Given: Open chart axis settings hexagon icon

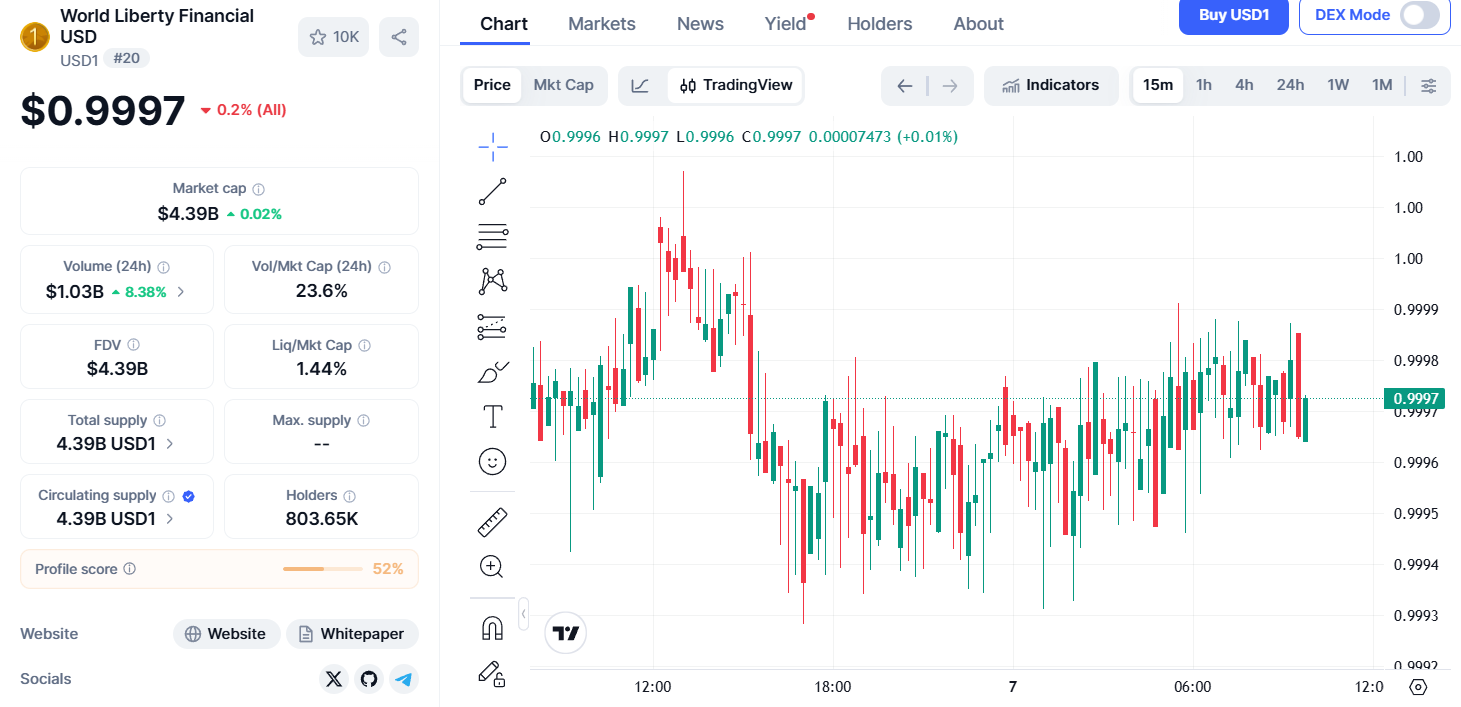Looking at the screenshot, I should (1418, 687).
